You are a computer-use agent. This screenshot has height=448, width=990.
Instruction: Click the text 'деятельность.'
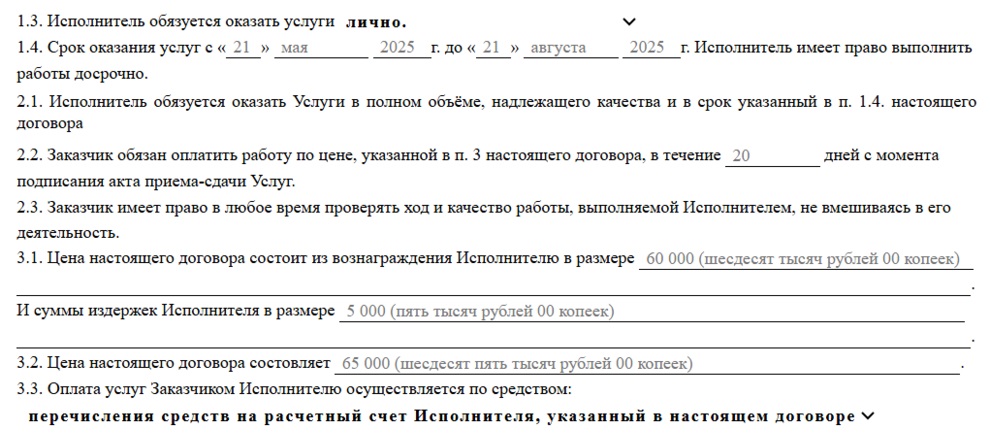pyautogui.click(x=68, y=233)
